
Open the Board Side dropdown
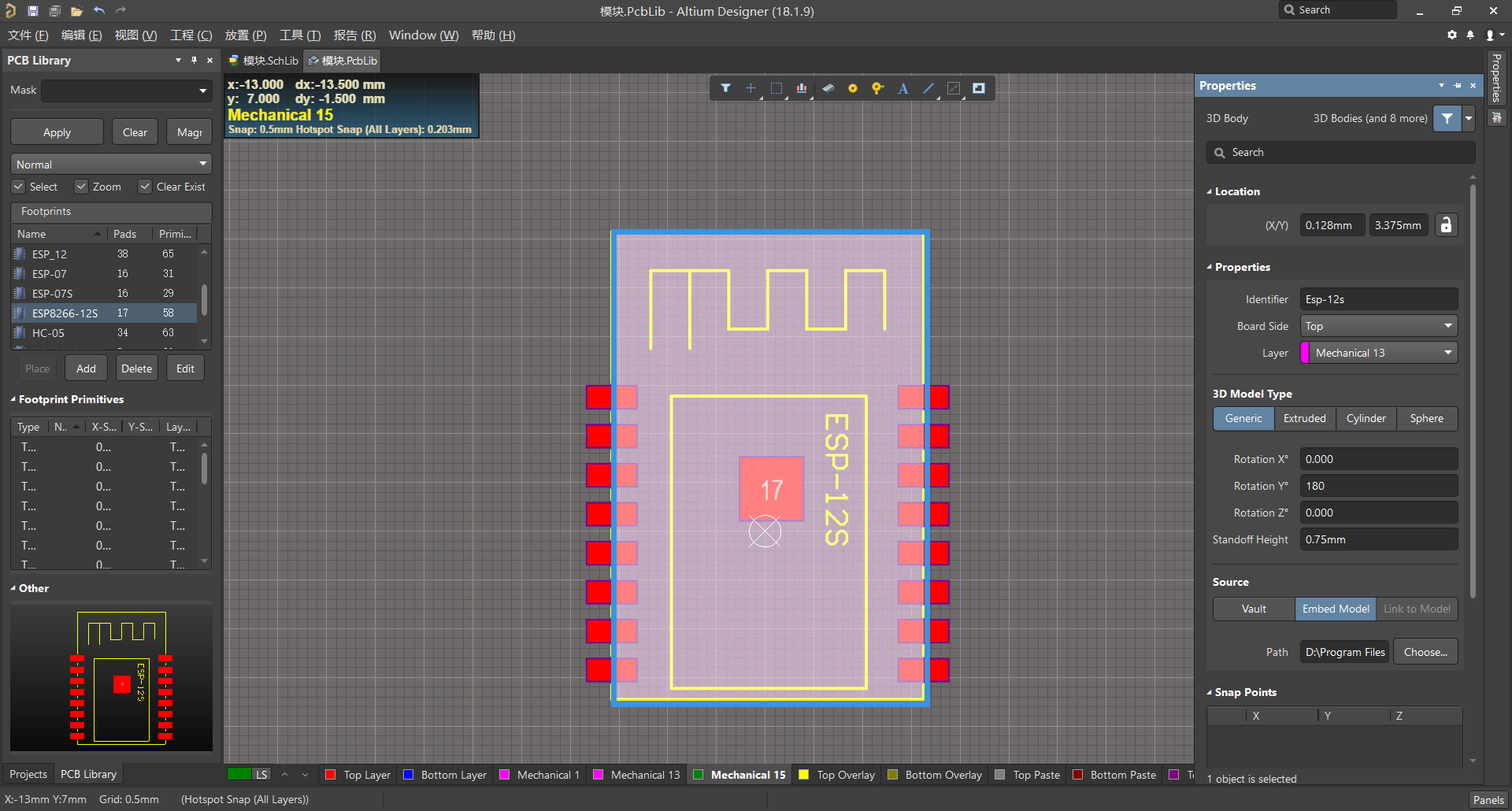click(1378, 326)
